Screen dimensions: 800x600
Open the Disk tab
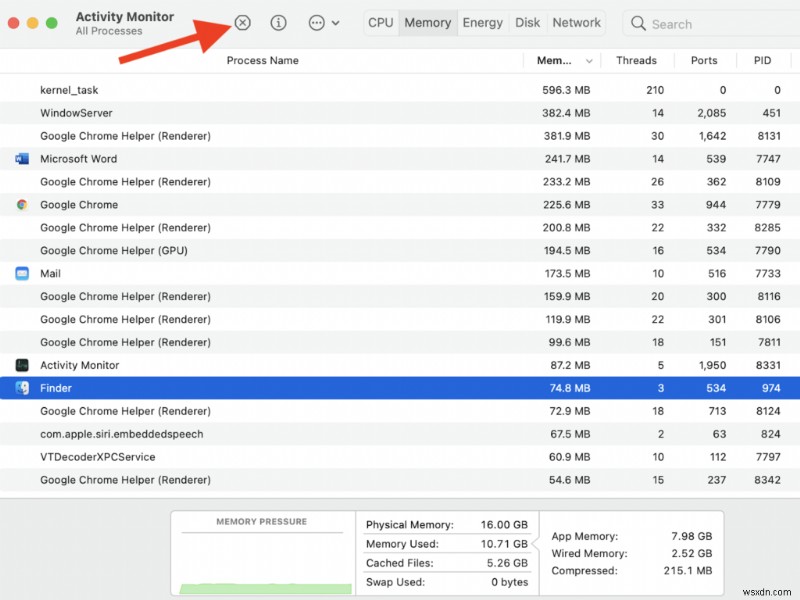click(x=527, y=22)
